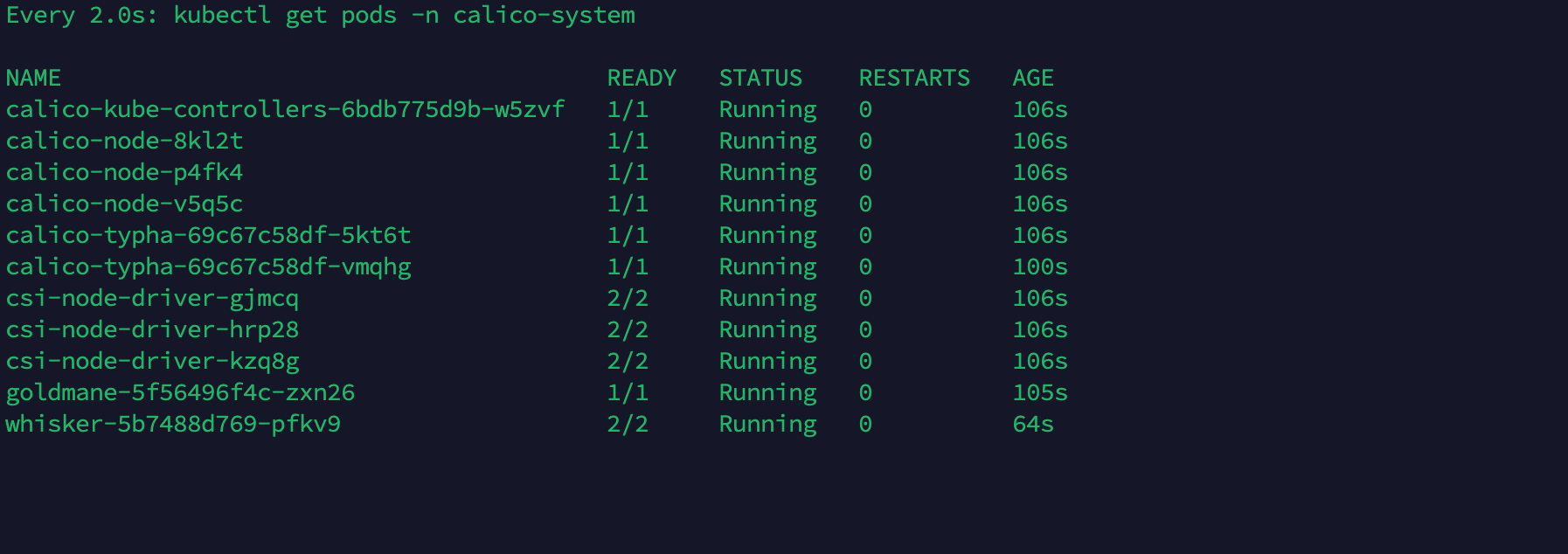The image size is (1568, 554).
Task: Click Running status of csi-node-driver-hrp28
Action: pos(767,329)
